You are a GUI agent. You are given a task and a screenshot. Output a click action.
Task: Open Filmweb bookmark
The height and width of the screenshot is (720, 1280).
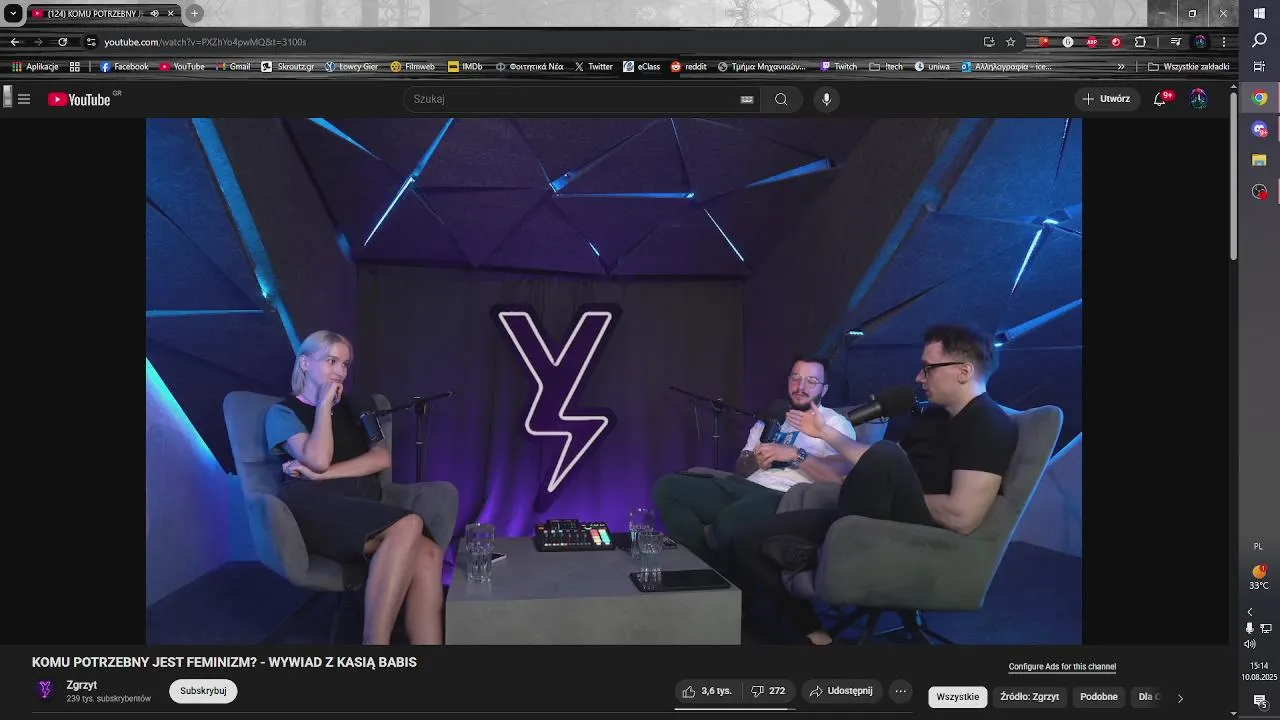(413, 67)
